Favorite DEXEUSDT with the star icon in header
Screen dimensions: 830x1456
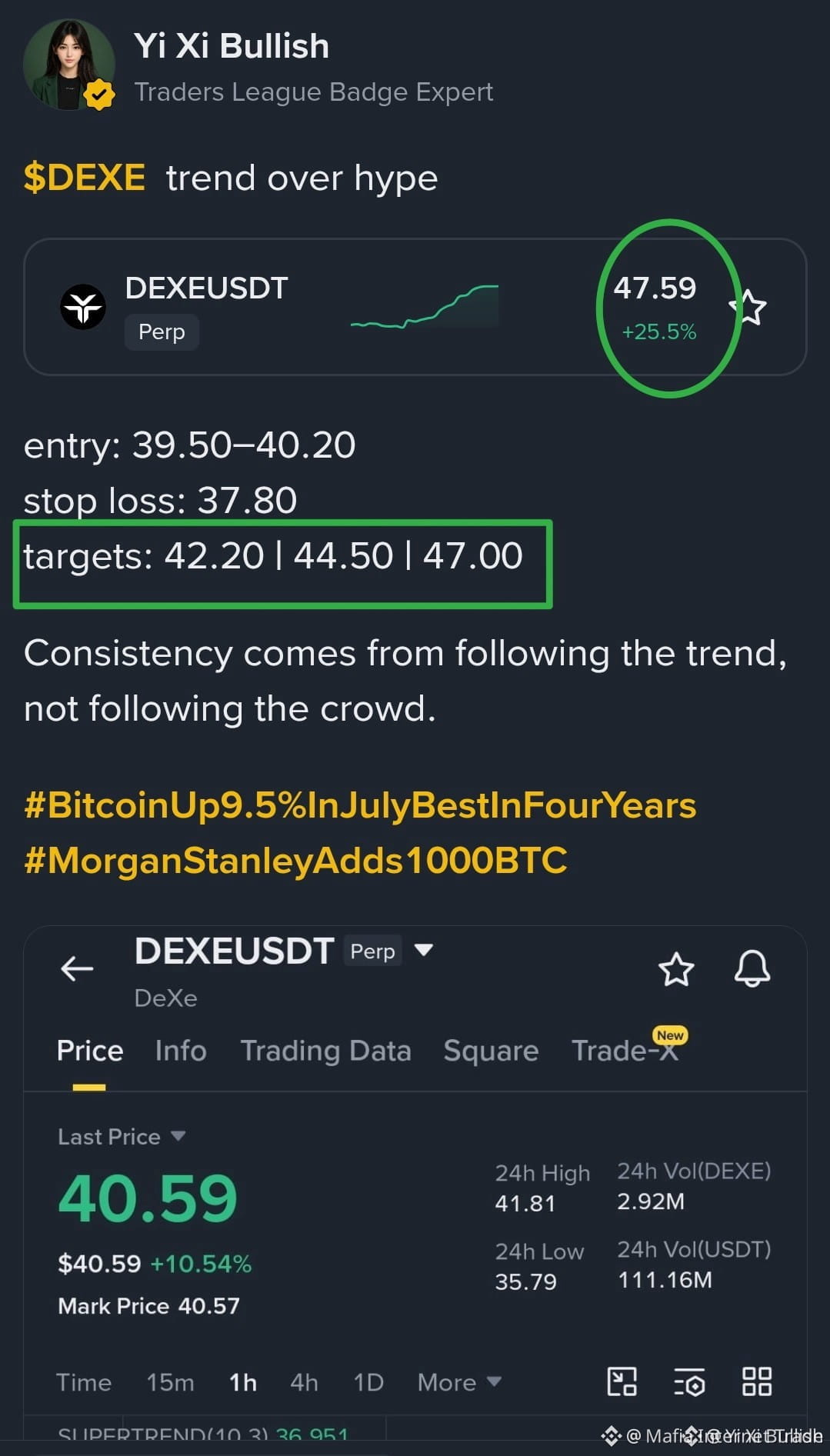(676, 968)
